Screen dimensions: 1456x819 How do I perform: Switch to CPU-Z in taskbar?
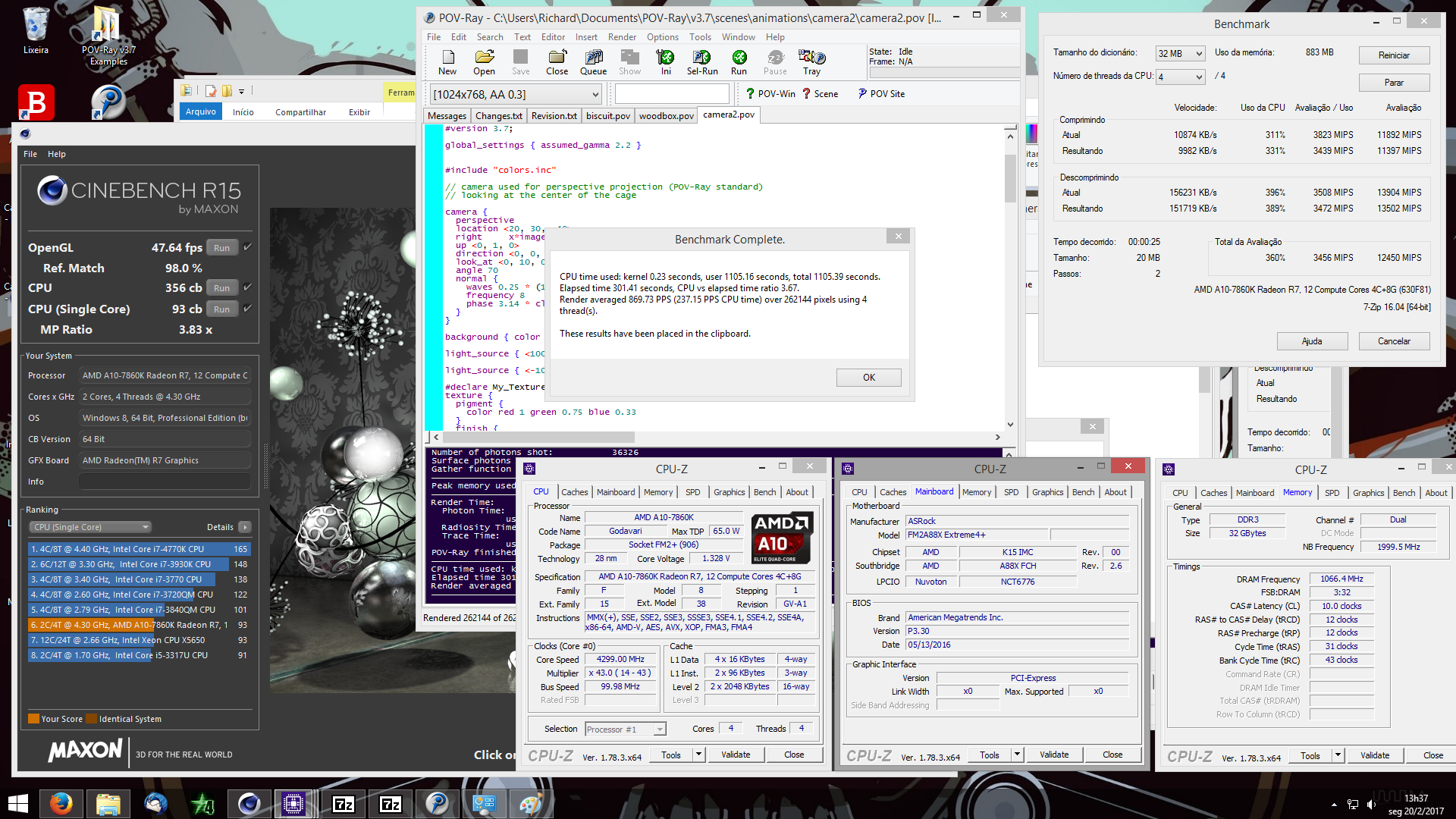(293, 803)
